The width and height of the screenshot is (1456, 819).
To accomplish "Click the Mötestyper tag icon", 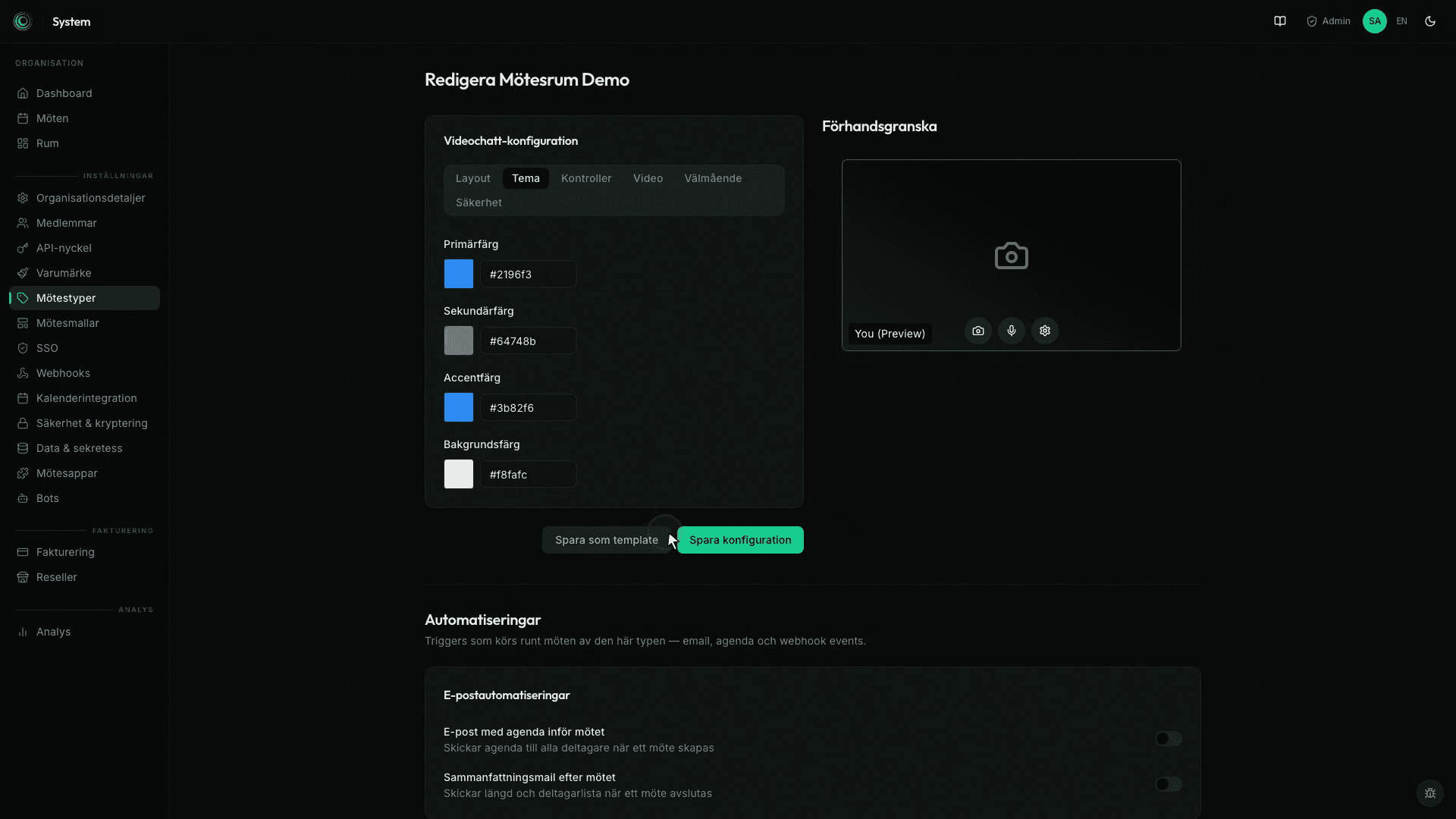I will click(23, 298).
